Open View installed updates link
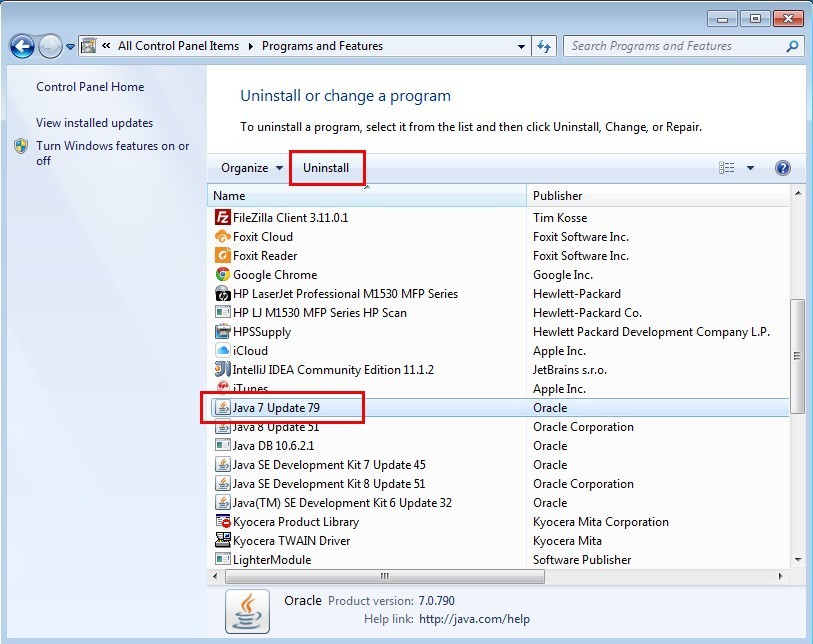 coord(94,123)
